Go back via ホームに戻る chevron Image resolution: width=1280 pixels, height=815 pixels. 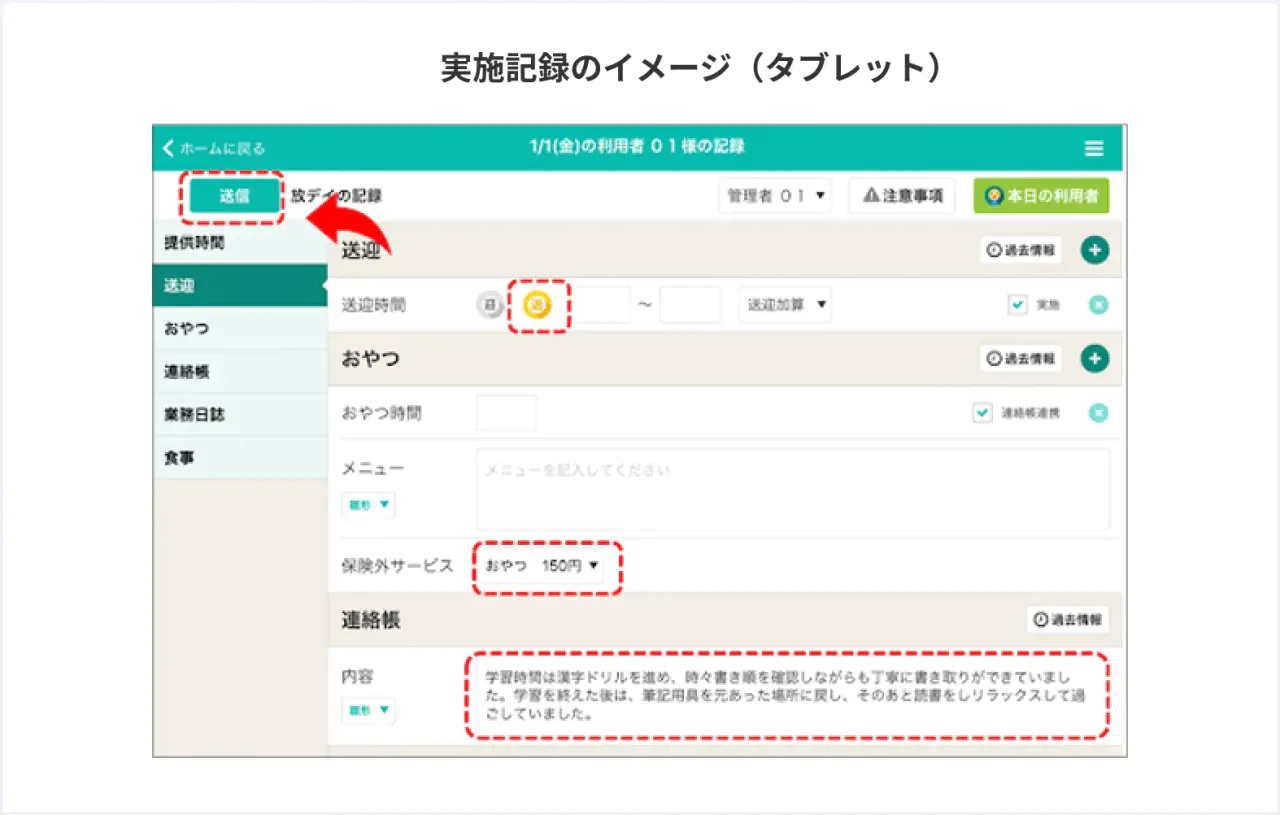point(214,148)
